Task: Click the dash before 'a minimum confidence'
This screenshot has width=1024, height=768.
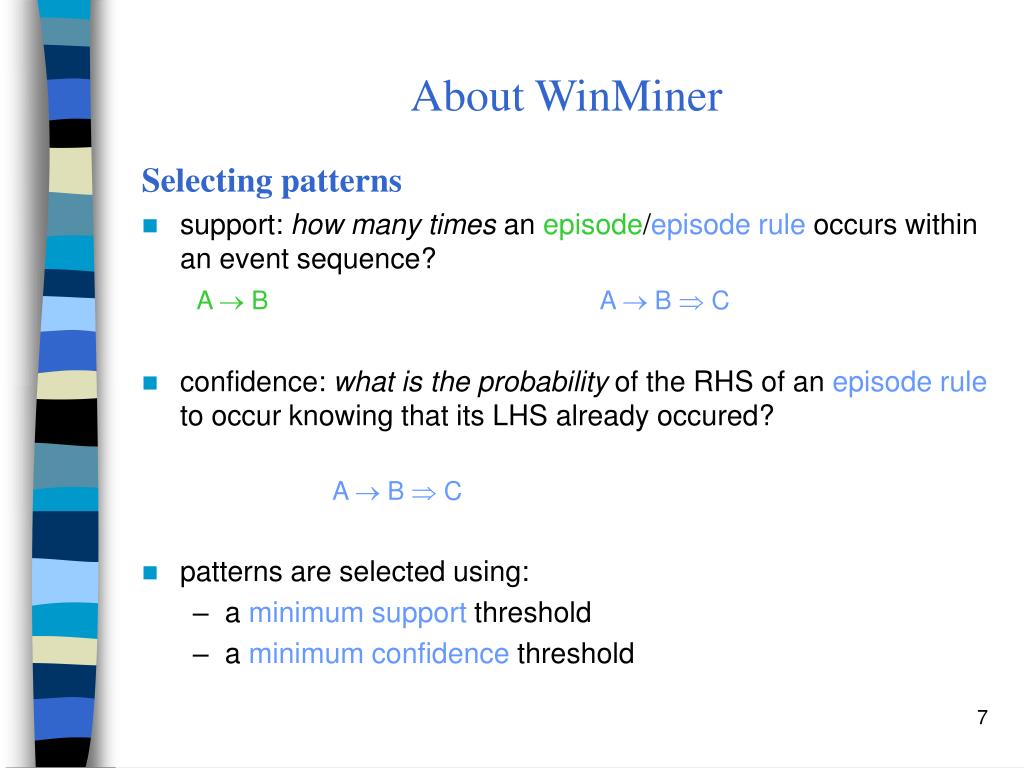Action: [x=200, y=654]
